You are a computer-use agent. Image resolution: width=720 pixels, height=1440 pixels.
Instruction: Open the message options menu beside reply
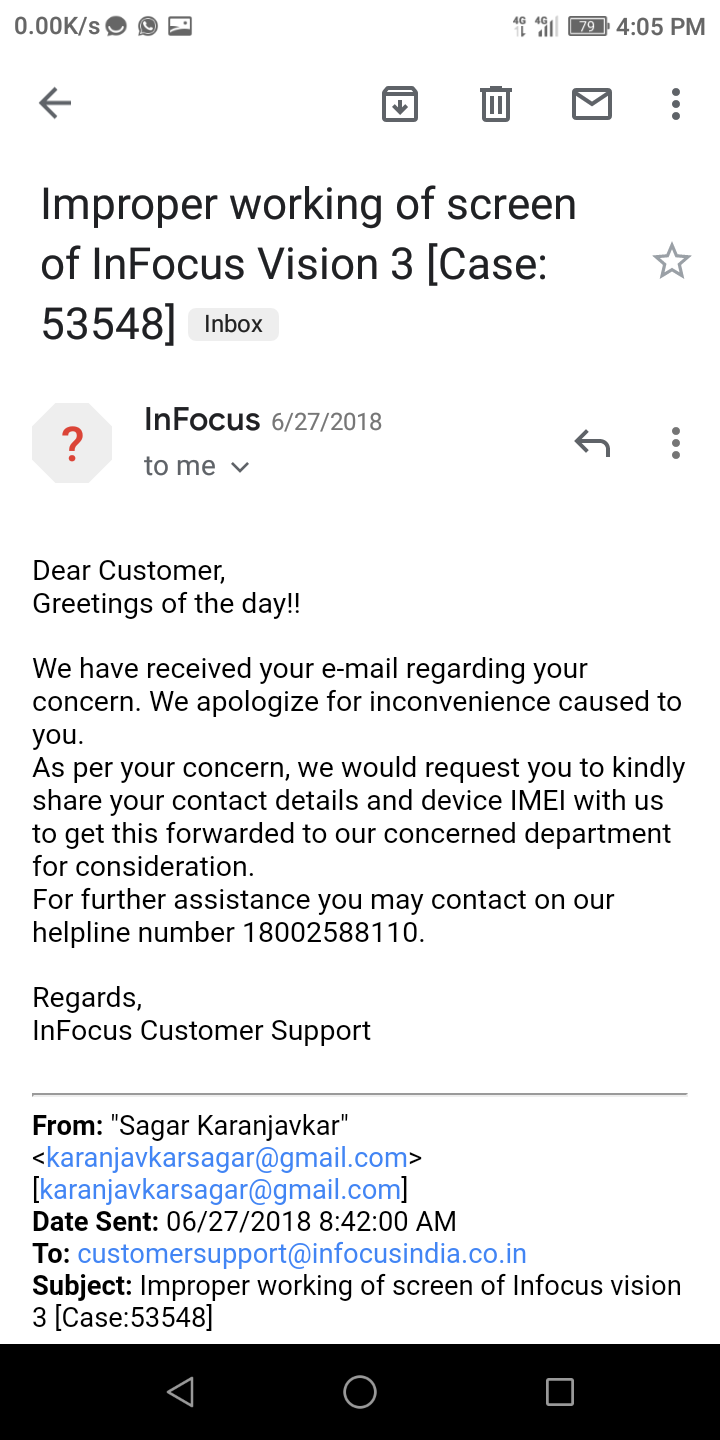click(x=676, y=442)
